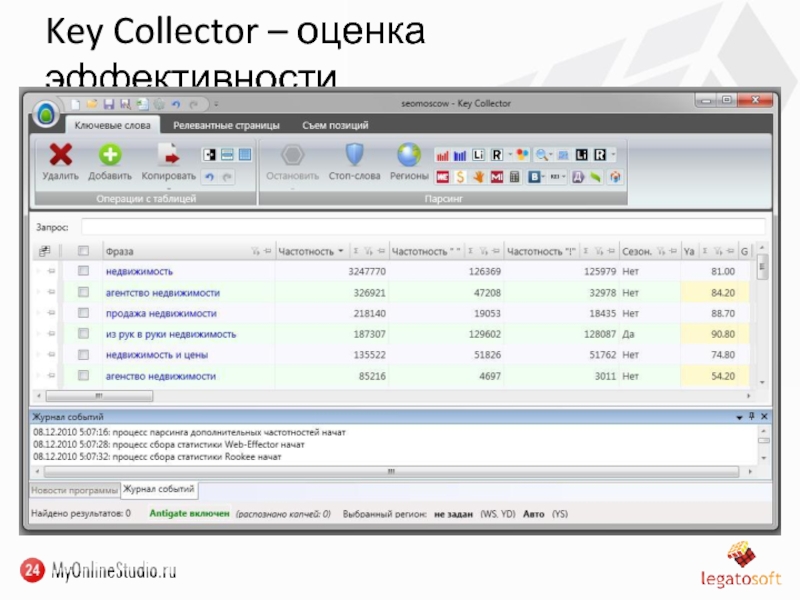Open the Новости программы bottom tab

pos(74,490)
